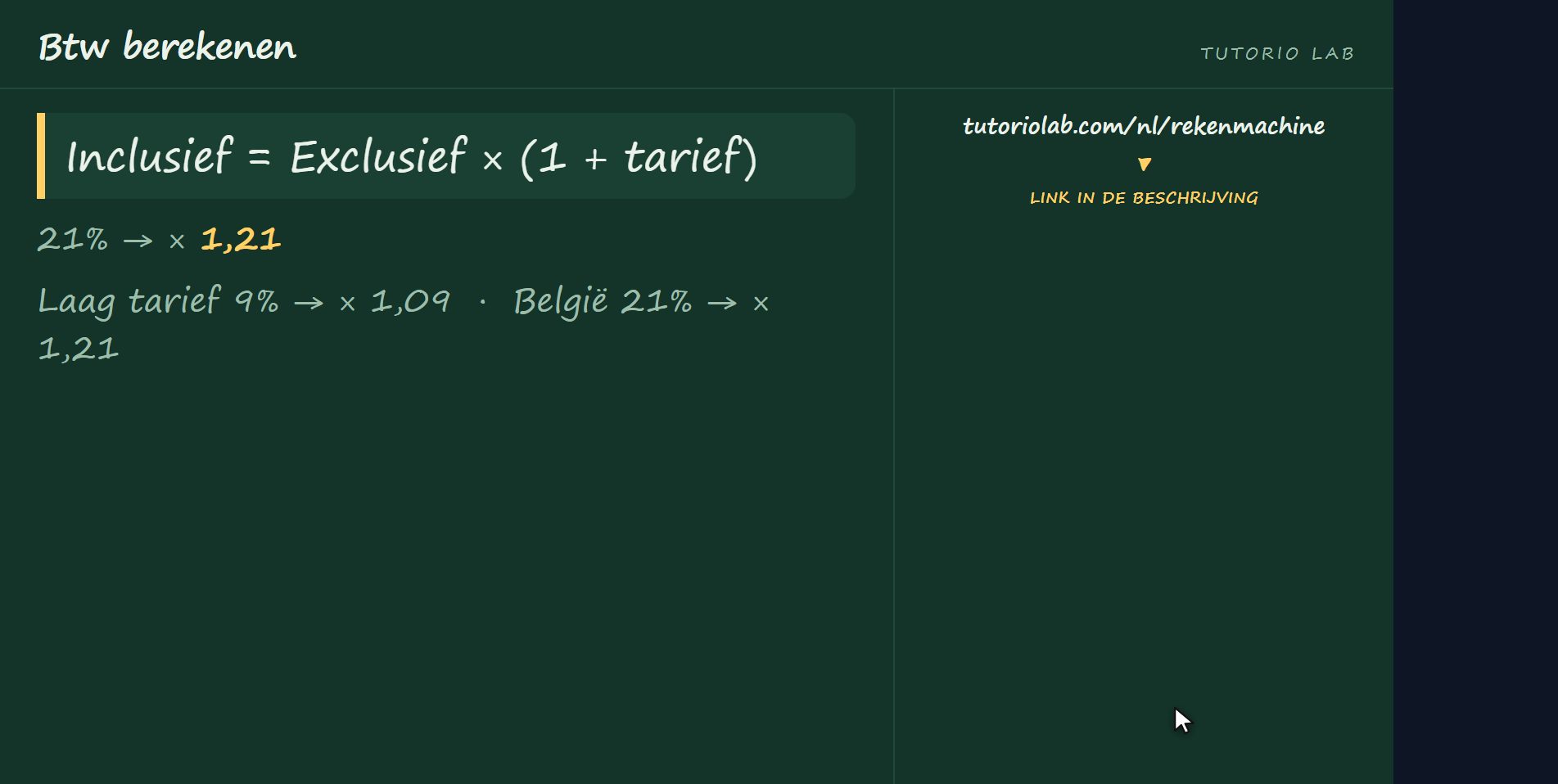Click the multiplication sign after Exclusief
1558x784 pixels.
[492, 160]
